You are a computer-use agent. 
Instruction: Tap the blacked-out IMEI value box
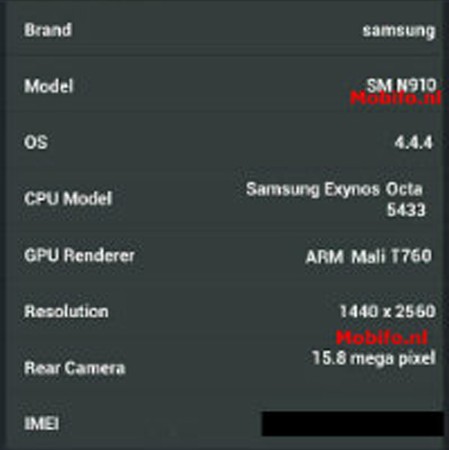point(353,424)
